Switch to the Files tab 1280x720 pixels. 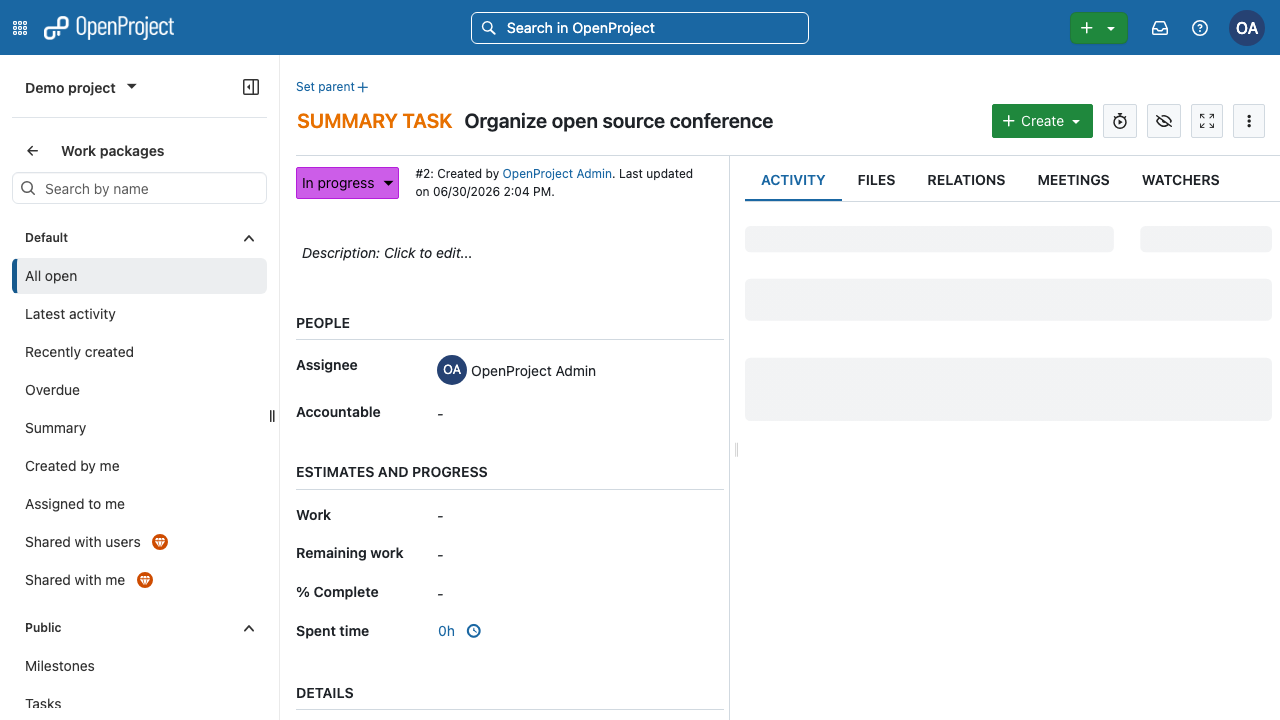pos(876,180)
